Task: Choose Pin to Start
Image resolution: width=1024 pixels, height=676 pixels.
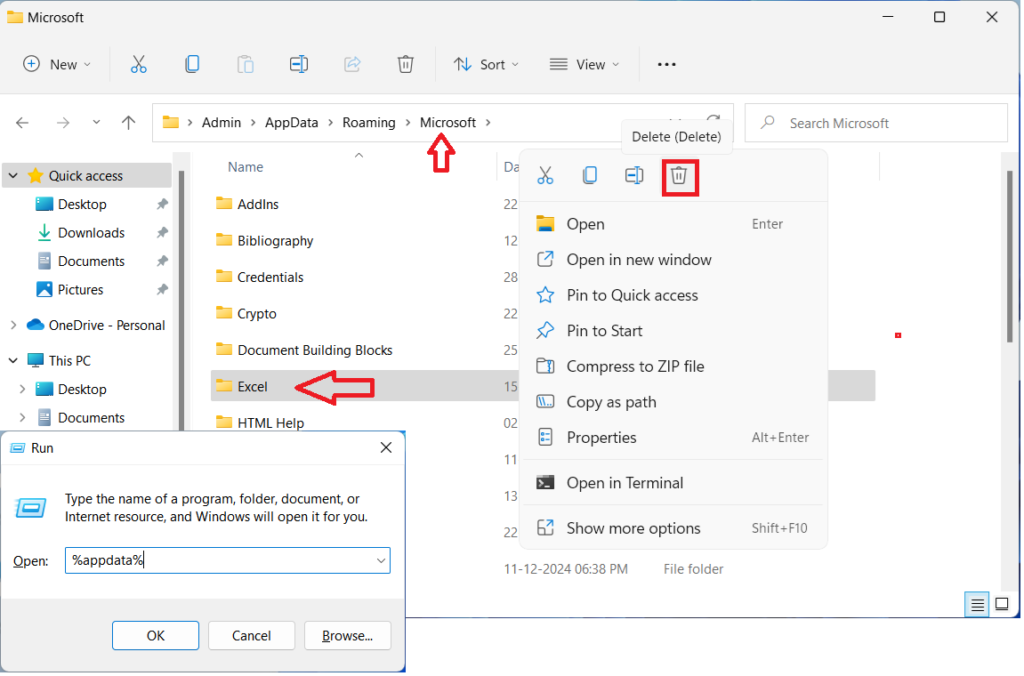Action: click(673, 331)
